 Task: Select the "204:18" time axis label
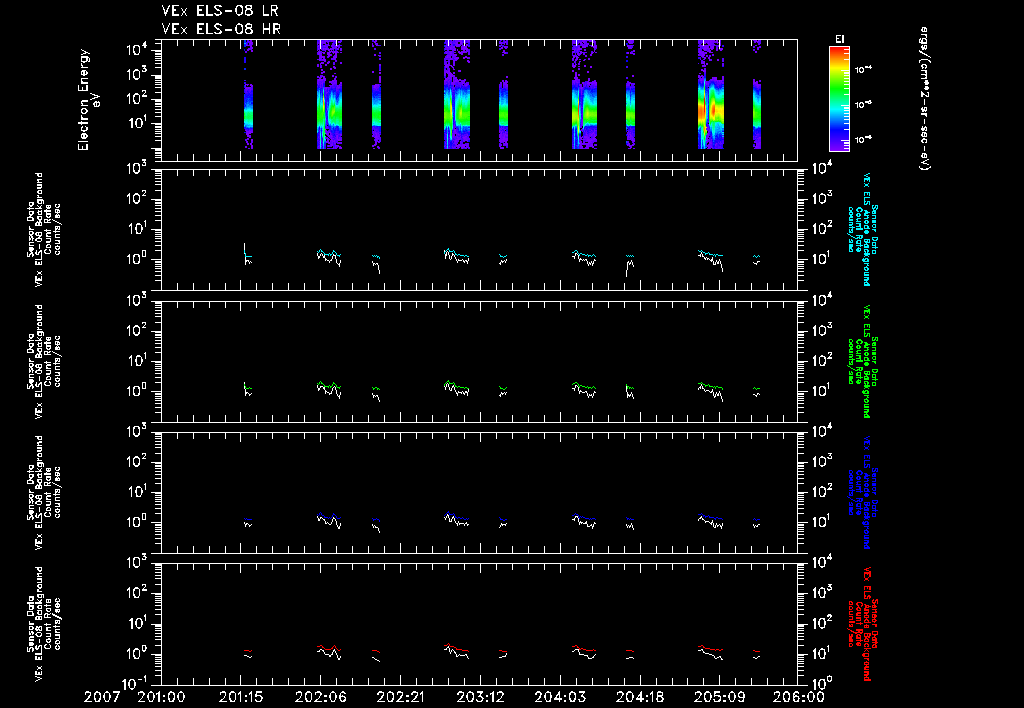[x=639, y=698]
